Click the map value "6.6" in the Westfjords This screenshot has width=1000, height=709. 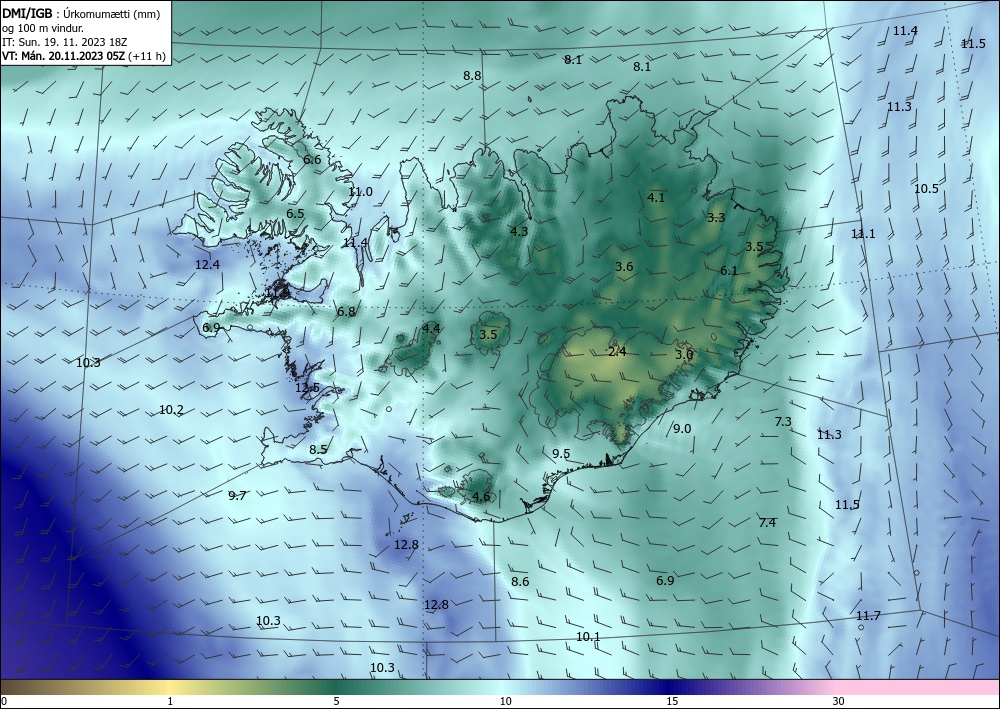[312, 160]
